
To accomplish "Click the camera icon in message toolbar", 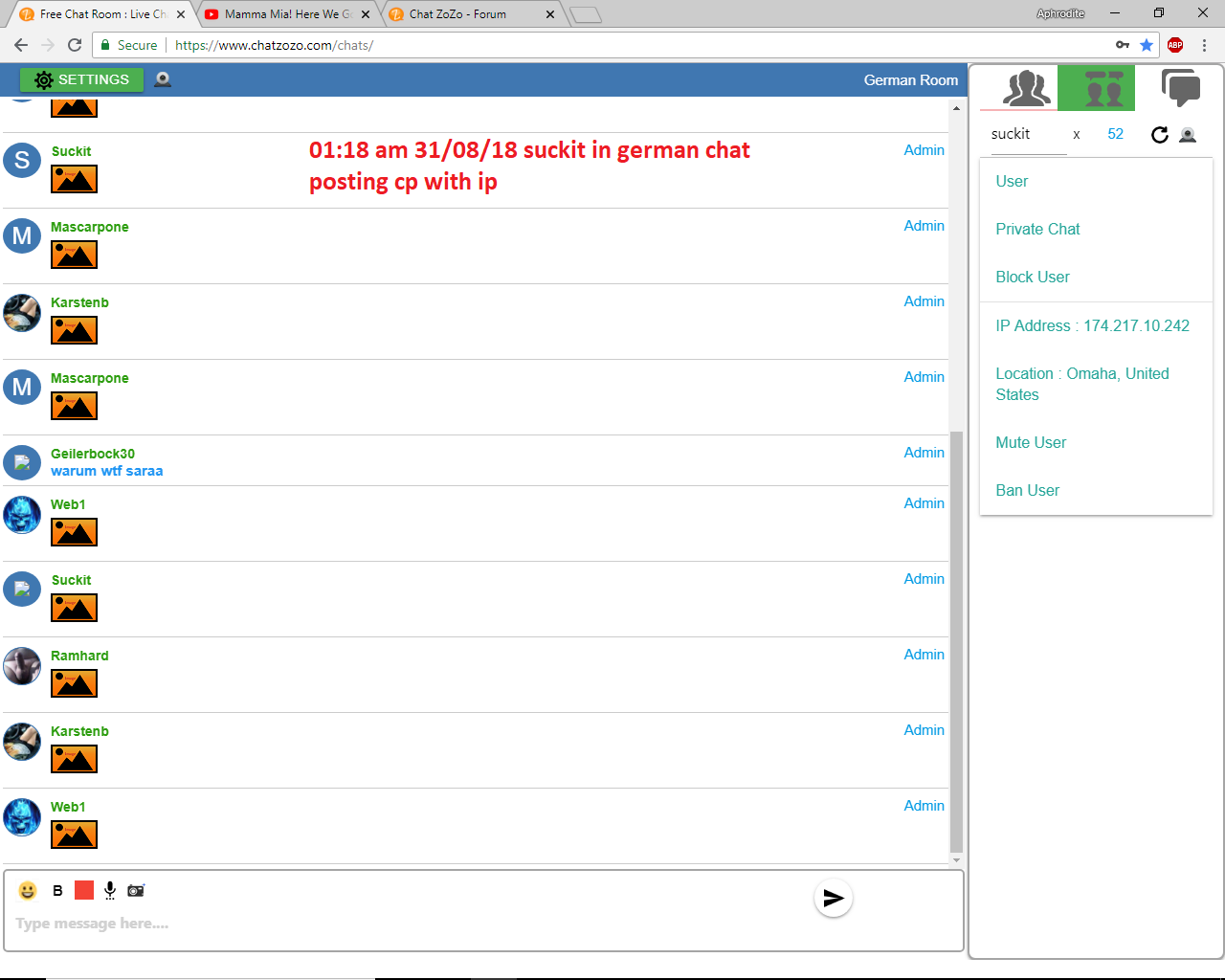I will (136, 891).
